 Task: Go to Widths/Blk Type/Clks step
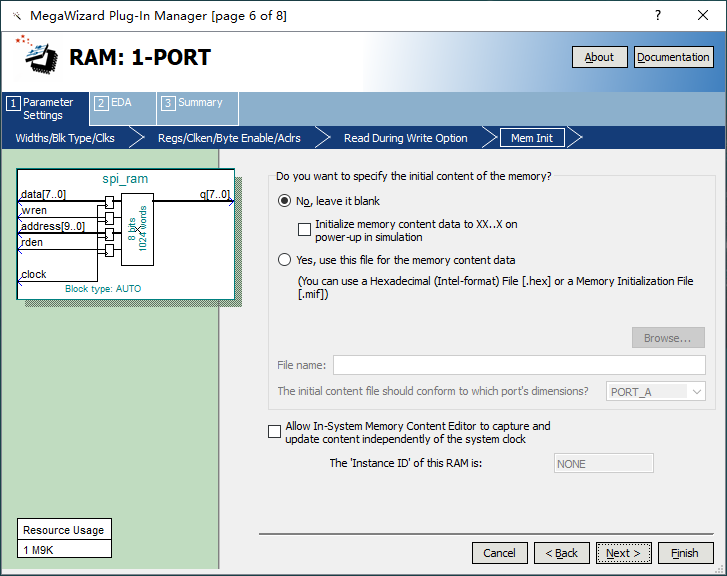tap(65, 138)
